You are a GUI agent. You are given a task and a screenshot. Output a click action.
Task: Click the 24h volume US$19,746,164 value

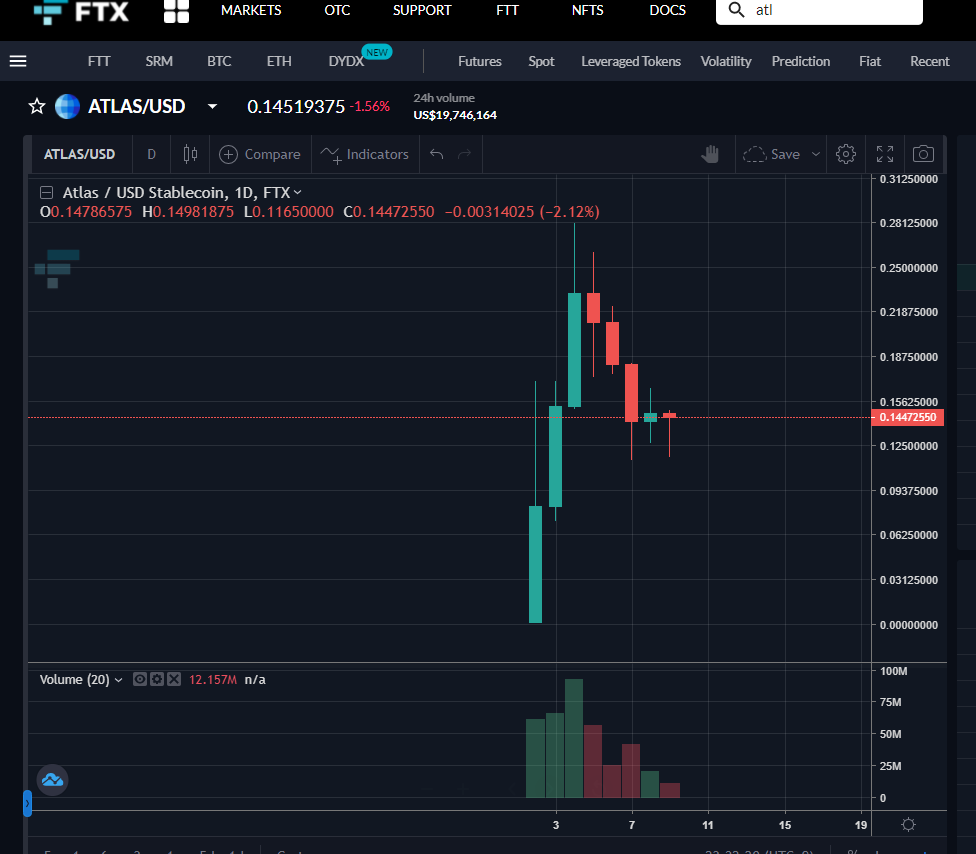455,115
